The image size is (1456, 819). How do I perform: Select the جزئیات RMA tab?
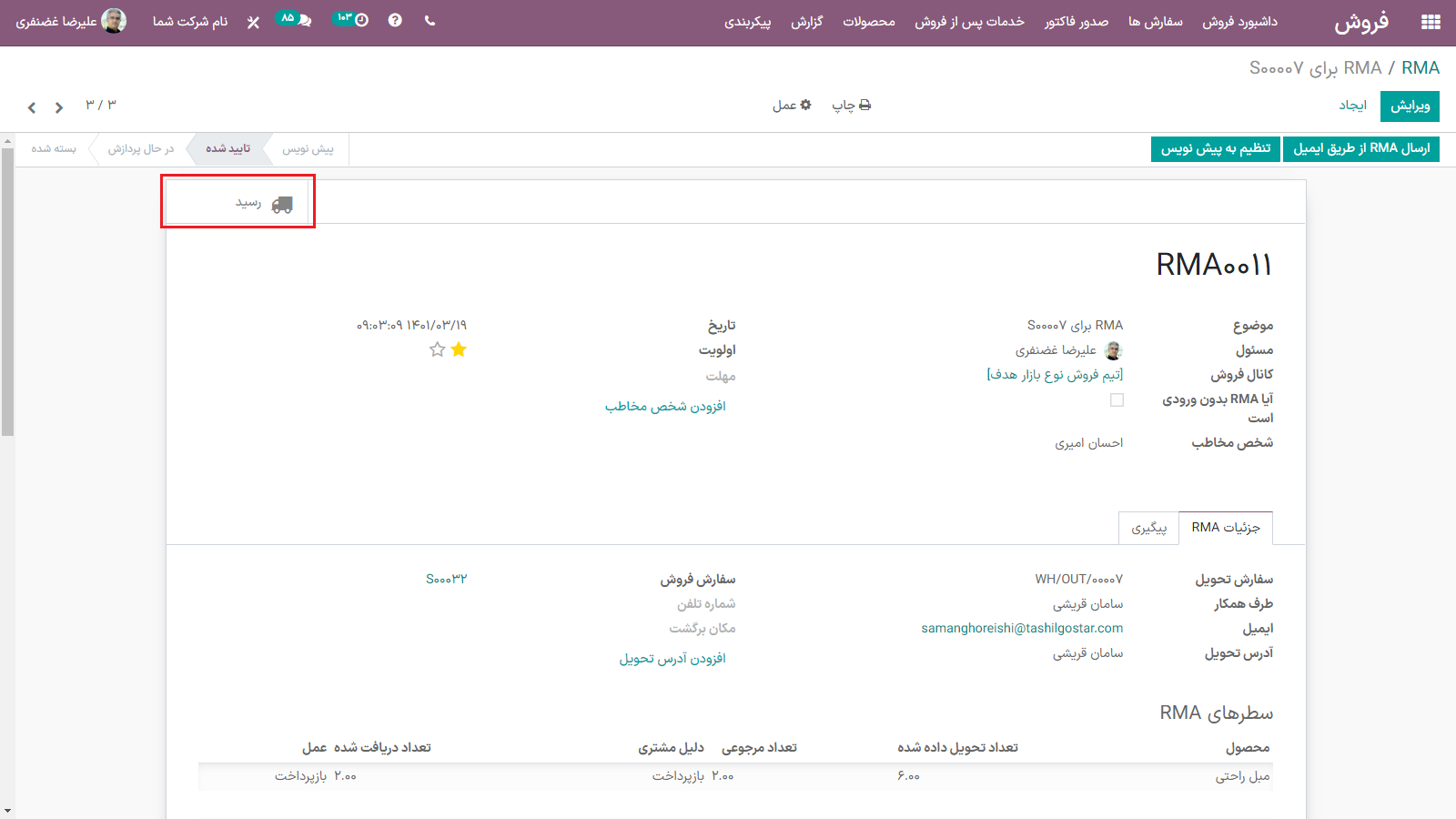[1226, 528]
